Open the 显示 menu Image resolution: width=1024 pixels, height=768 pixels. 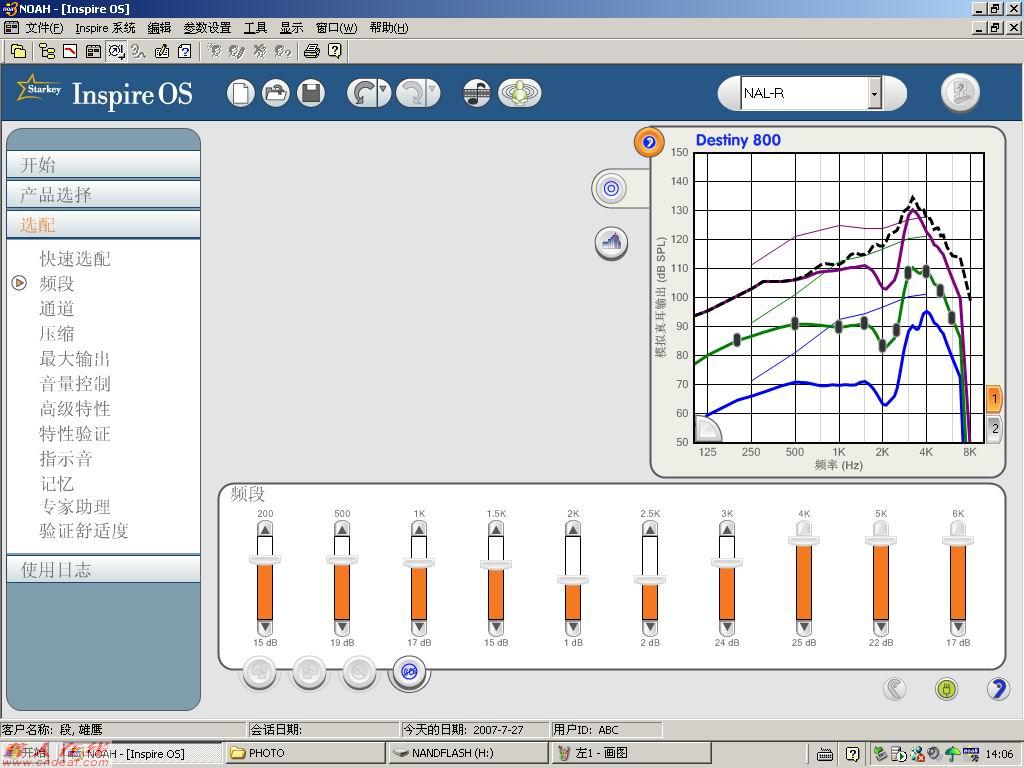(291, 28)
